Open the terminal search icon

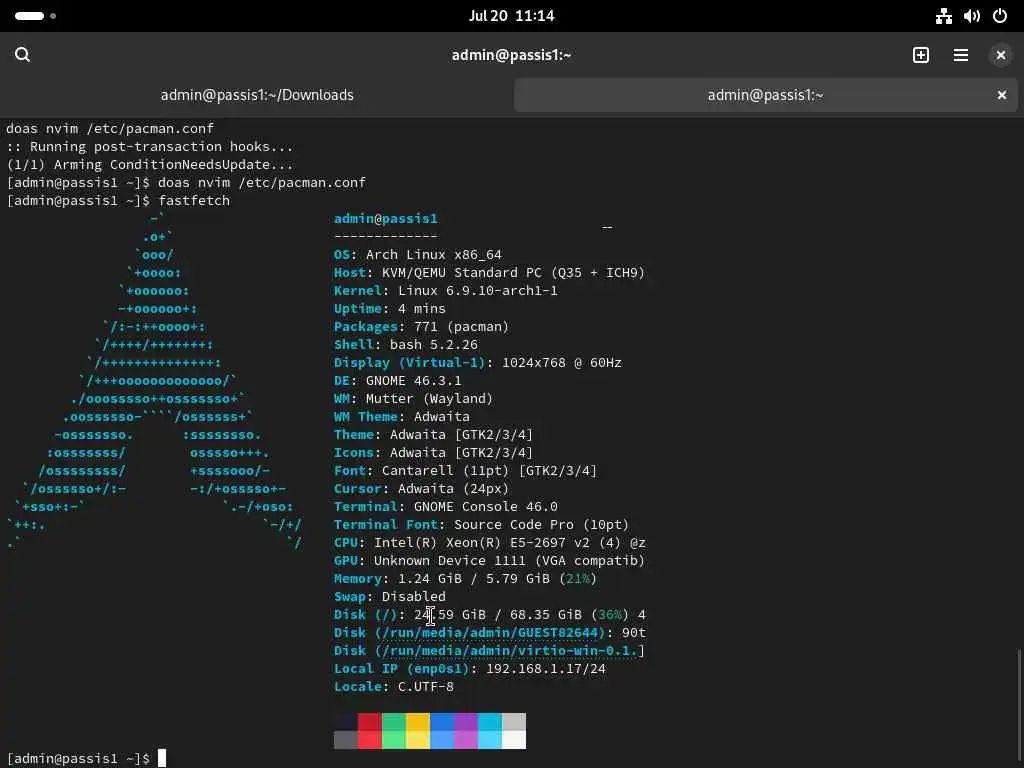click(x=22, y=55)
